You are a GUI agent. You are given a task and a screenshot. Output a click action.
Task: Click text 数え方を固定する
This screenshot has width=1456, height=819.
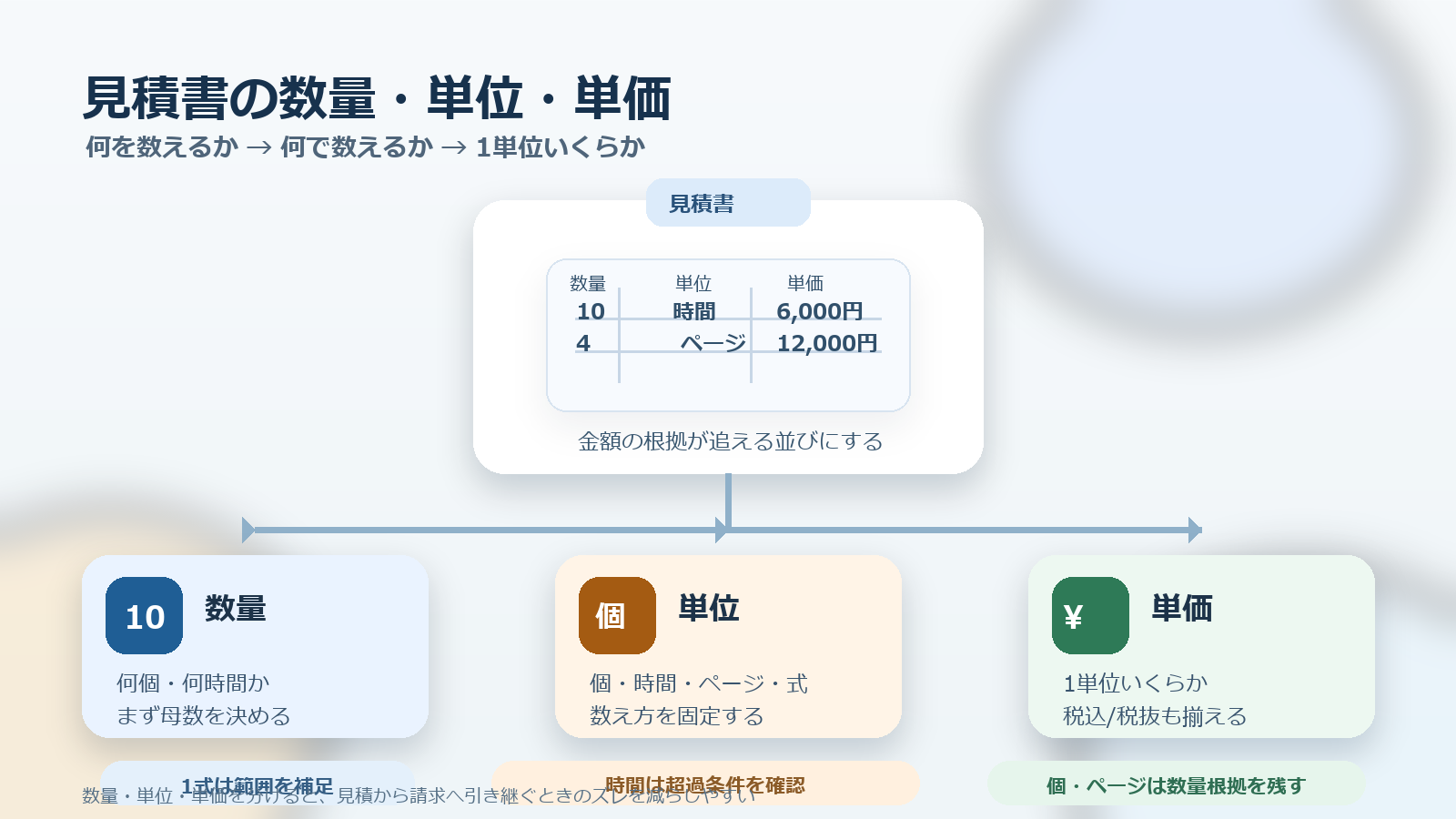point(677,716)
